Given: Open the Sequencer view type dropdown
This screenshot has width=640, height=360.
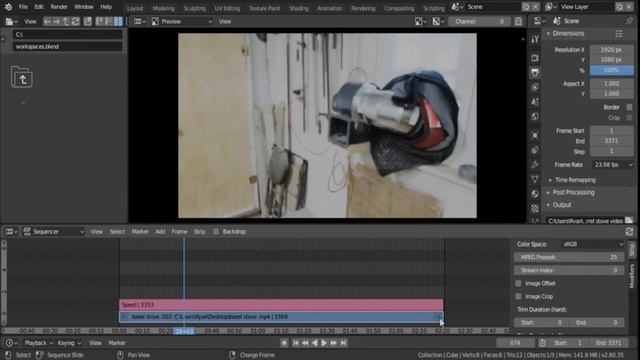Looking at the screenshot, I should (53, 231).
